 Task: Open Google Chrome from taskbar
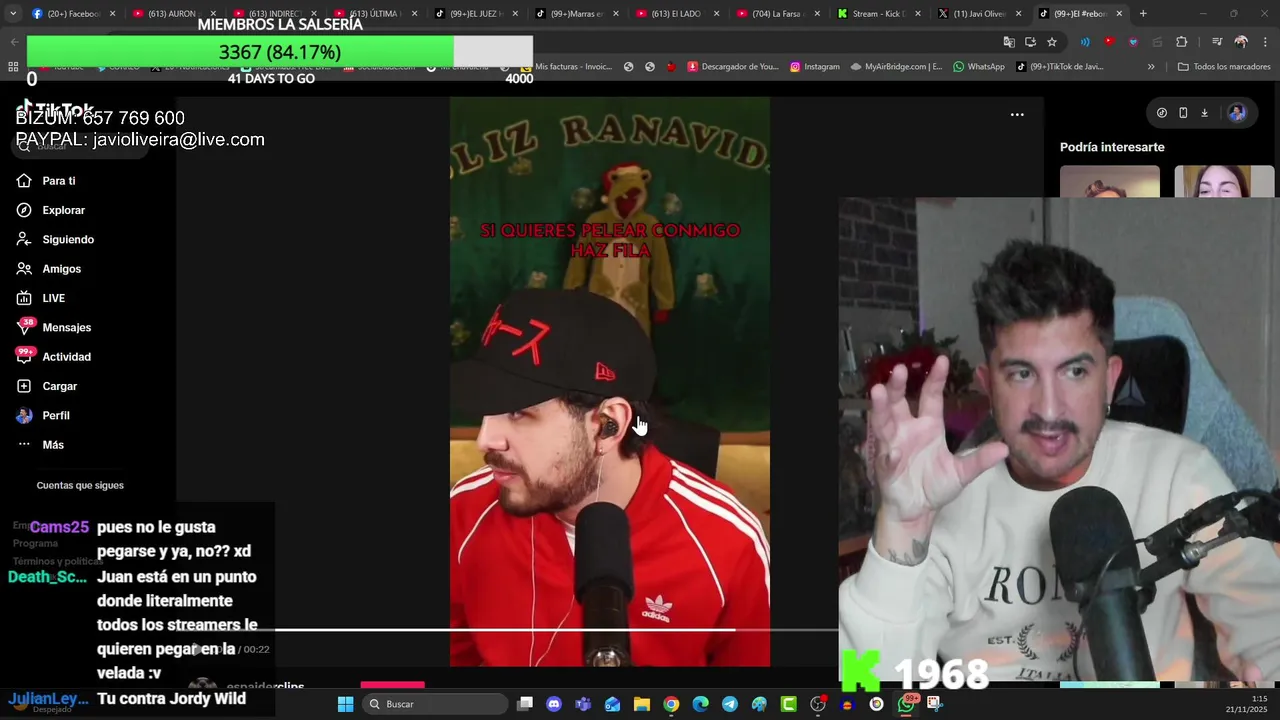coord(671,704)
